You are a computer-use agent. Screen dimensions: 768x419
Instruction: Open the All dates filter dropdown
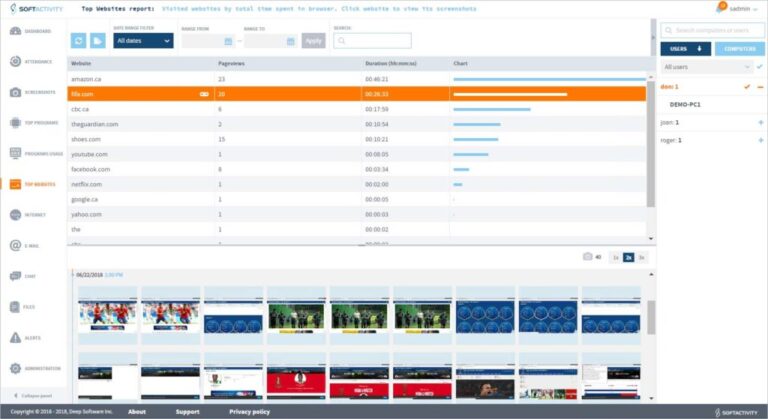(x=143, y=41)
